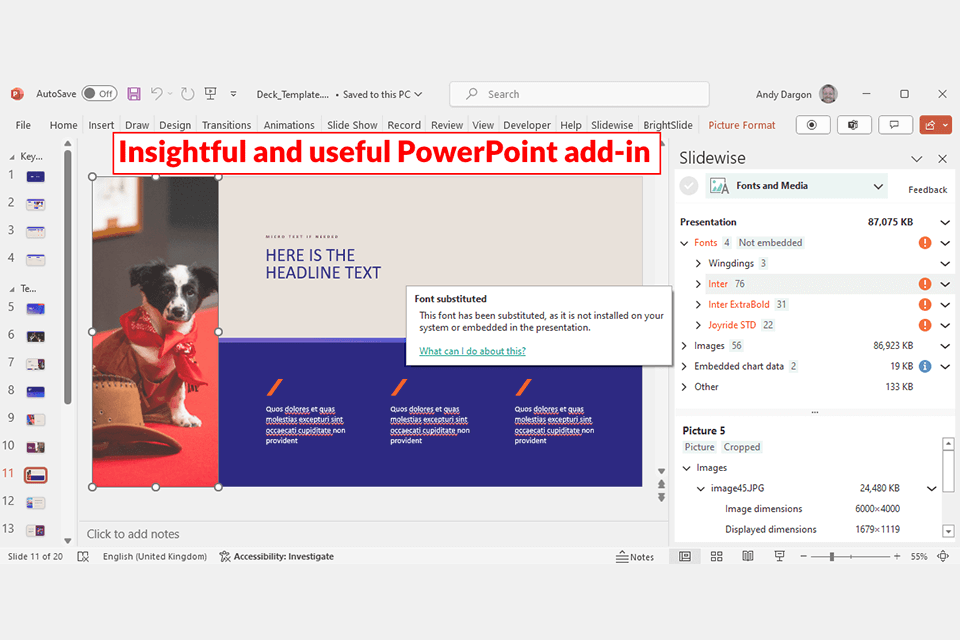
Task: Start Slide Show from status bar
Action: (779, 557)
